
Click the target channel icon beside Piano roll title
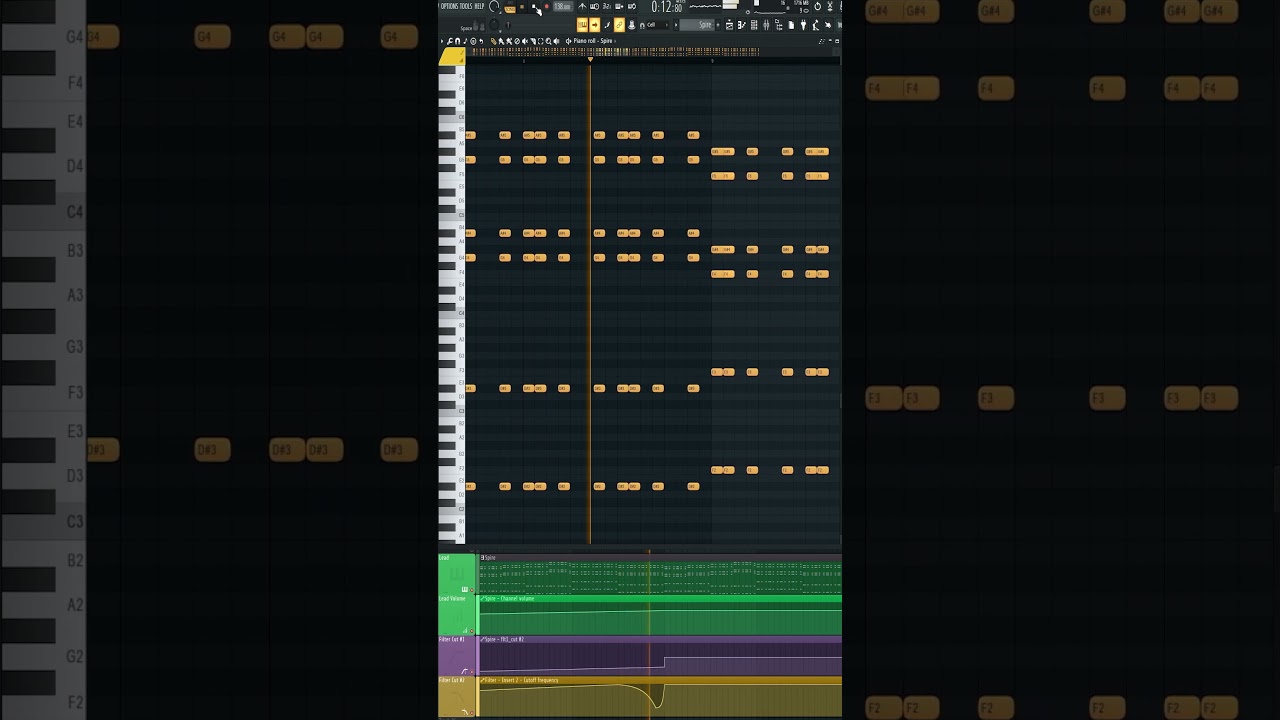coord(569,41)
